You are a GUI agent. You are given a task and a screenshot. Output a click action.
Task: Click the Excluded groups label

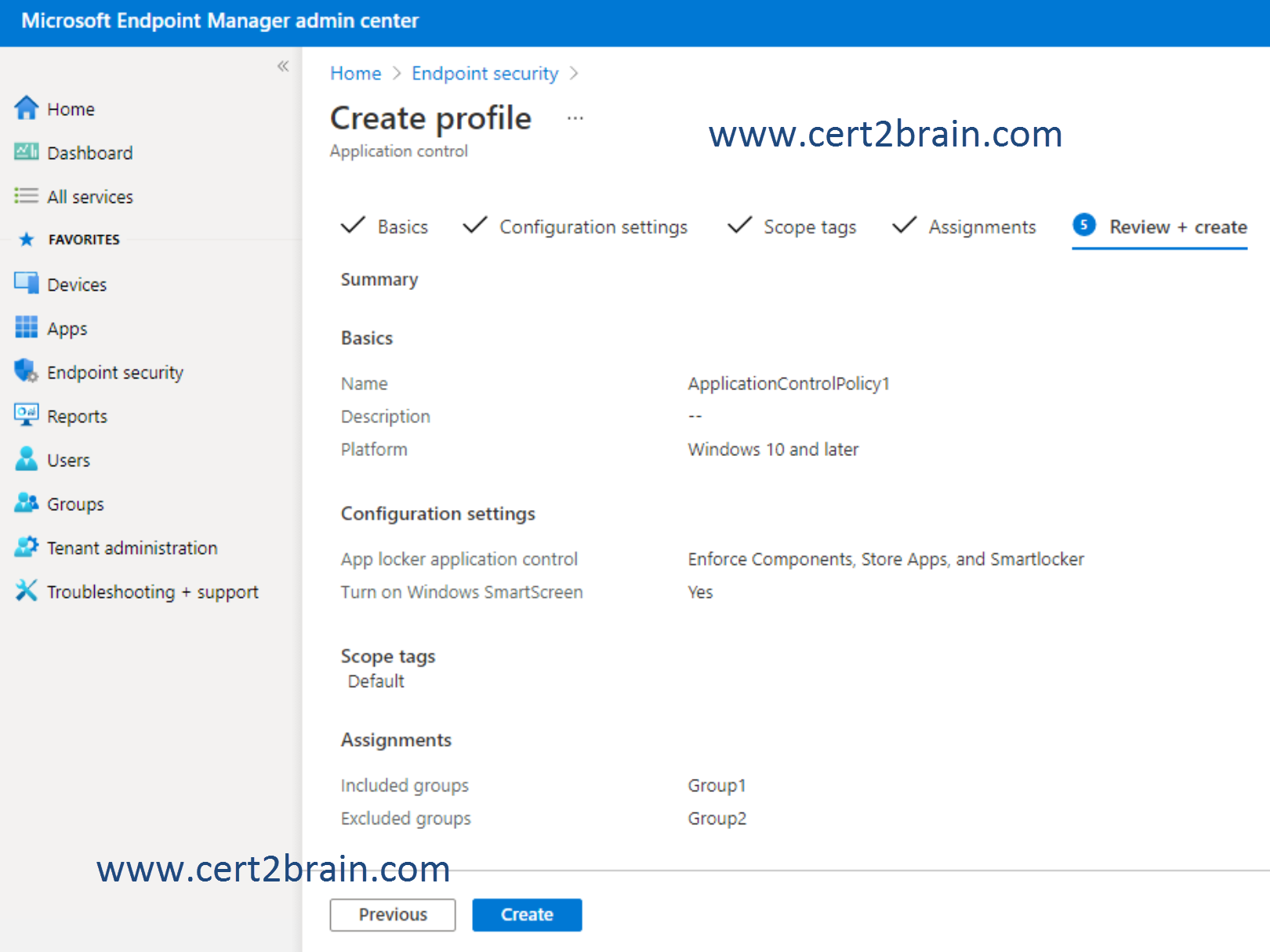406,819
